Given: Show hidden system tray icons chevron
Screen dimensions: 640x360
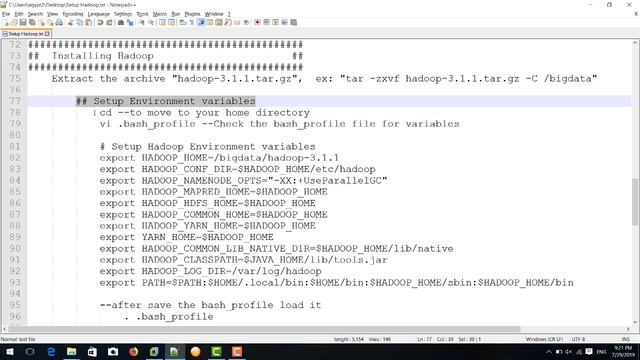Looking at the screenshot, I should point(549,352).
